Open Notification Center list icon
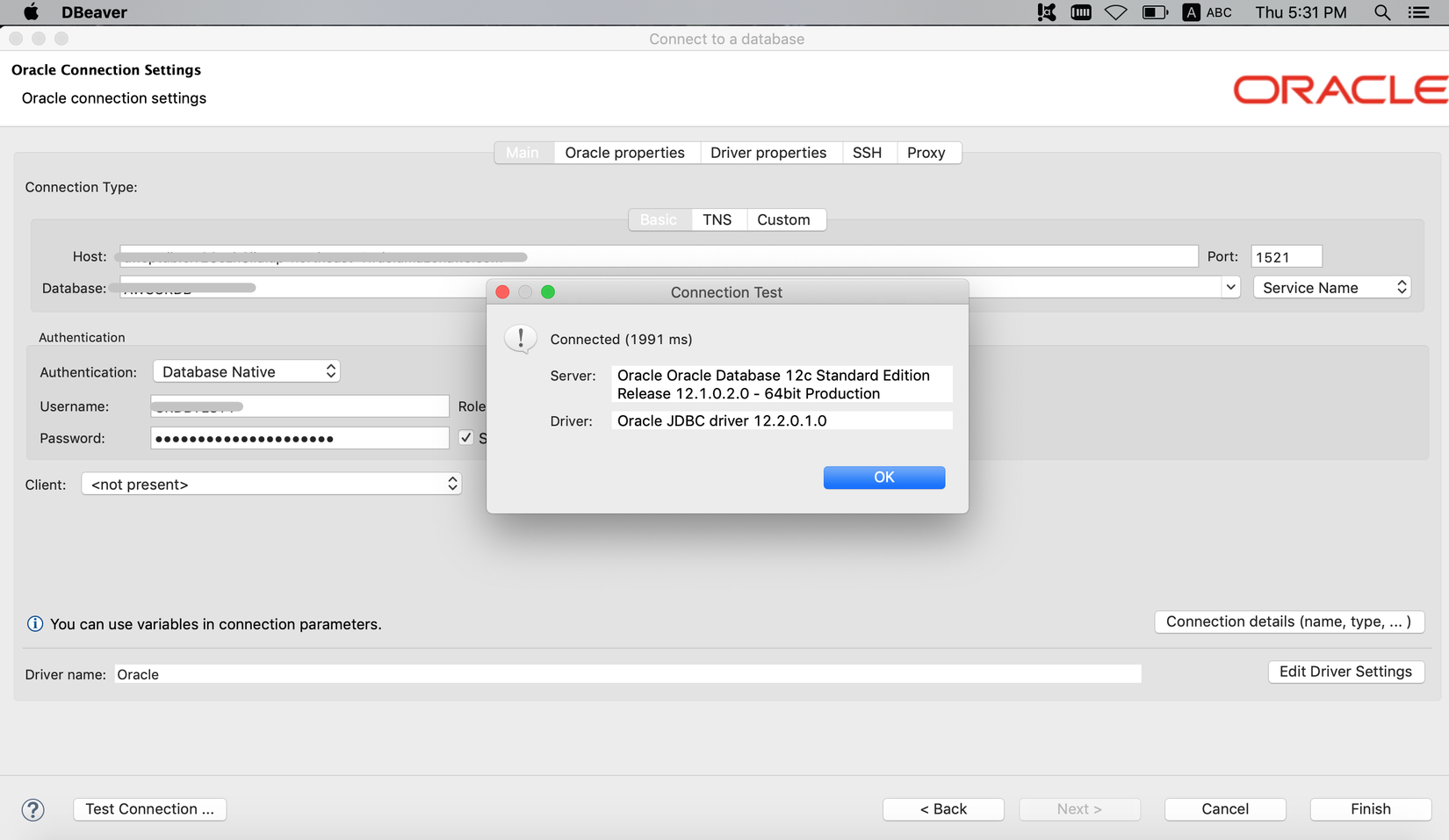1449x840 pixels. [x=1419, y=12]
